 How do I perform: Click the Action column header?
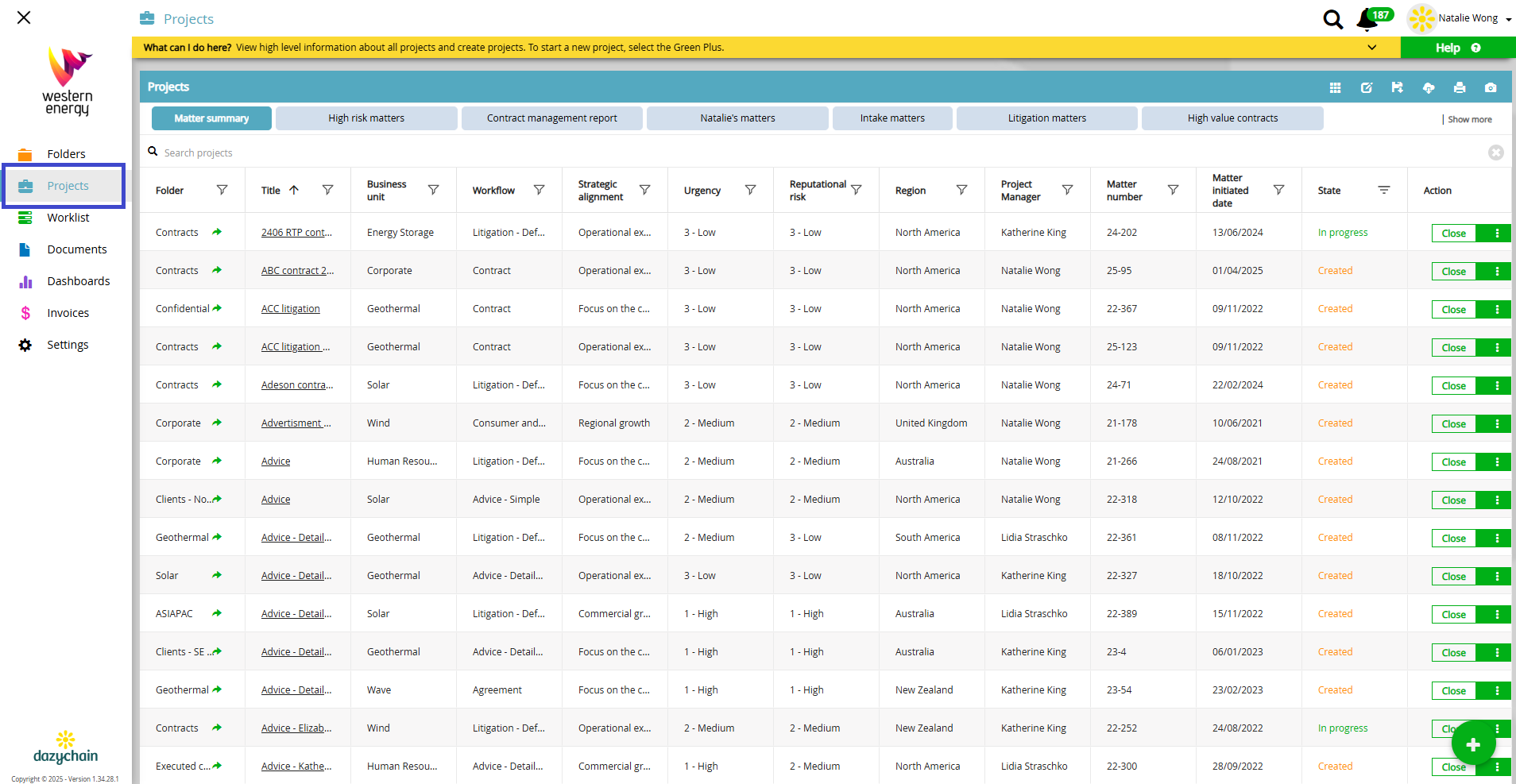tap(1437, 191)
